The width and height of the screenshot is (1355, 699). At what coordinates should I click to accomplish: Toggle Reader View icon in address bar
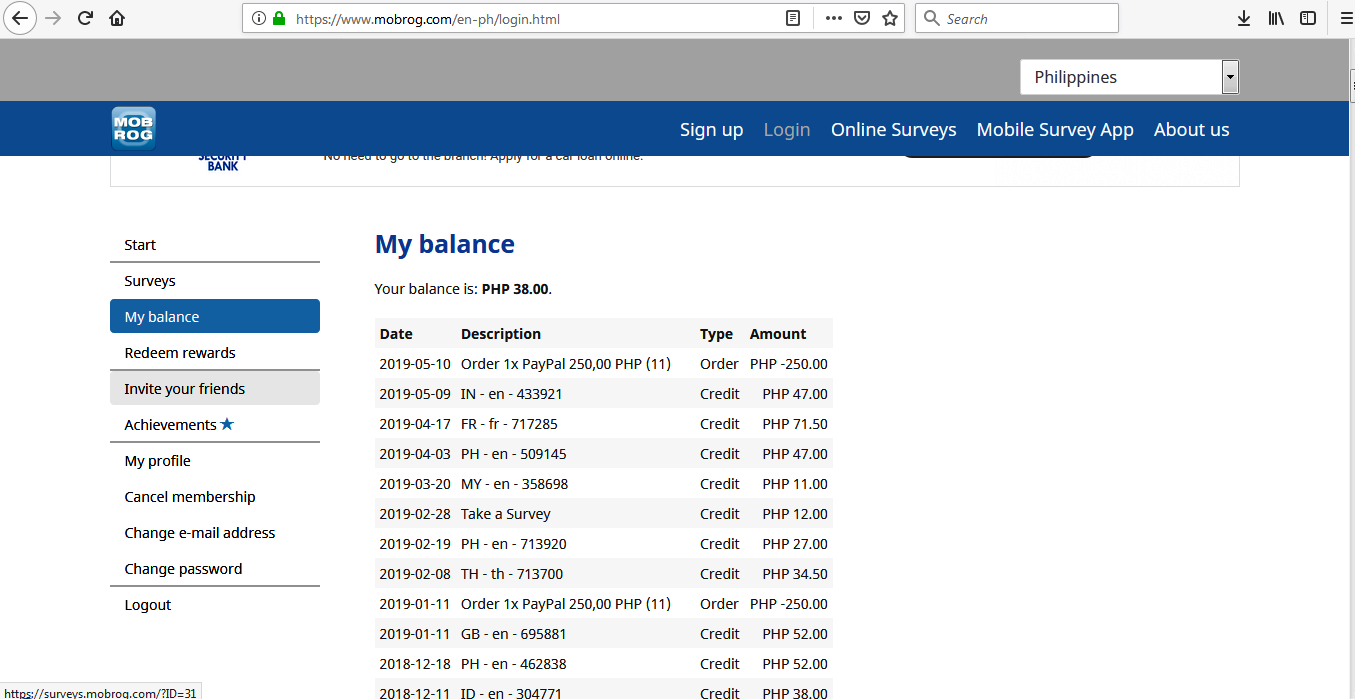[793, 18]
